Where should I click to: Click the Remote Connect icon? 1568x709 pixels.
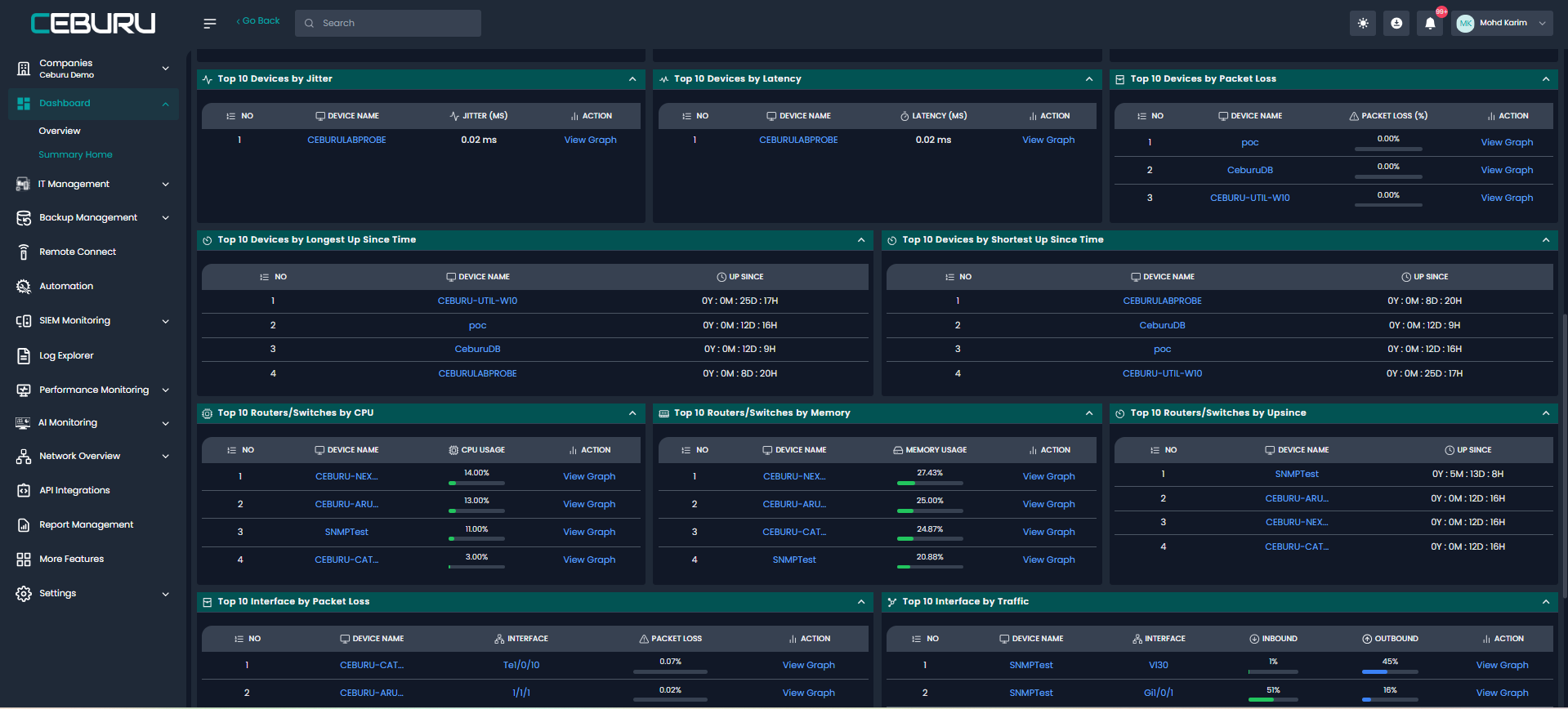pyautogui.click(x=24, y=252)
